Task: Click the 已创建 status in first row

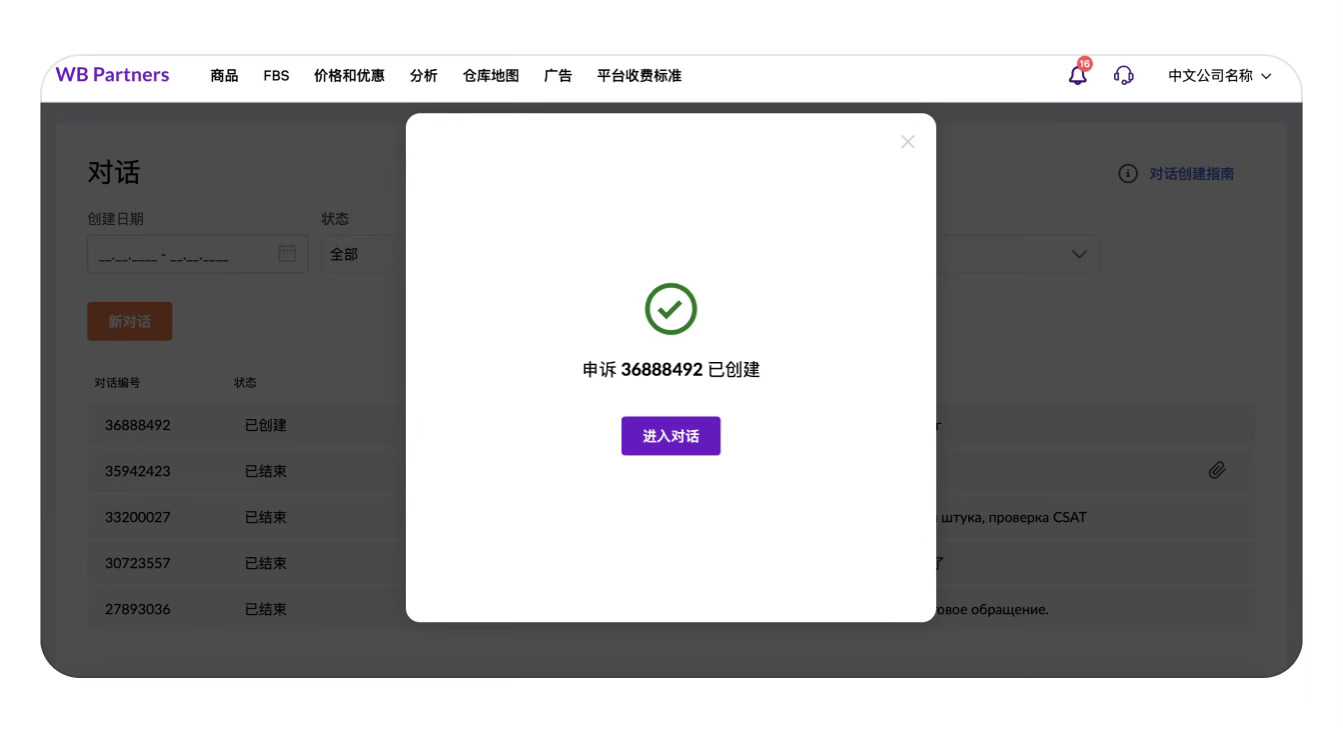Action: [266, 425]
